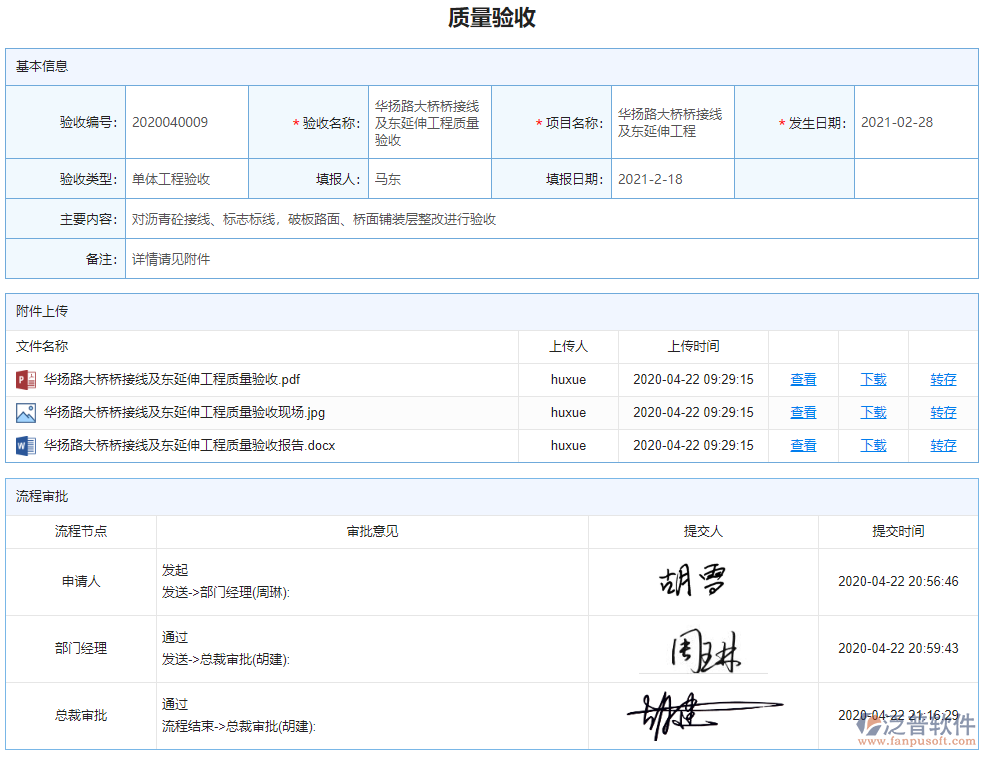转存 the 验收现场.jpg attachment
Screen dimensions: 986x757
942,412
